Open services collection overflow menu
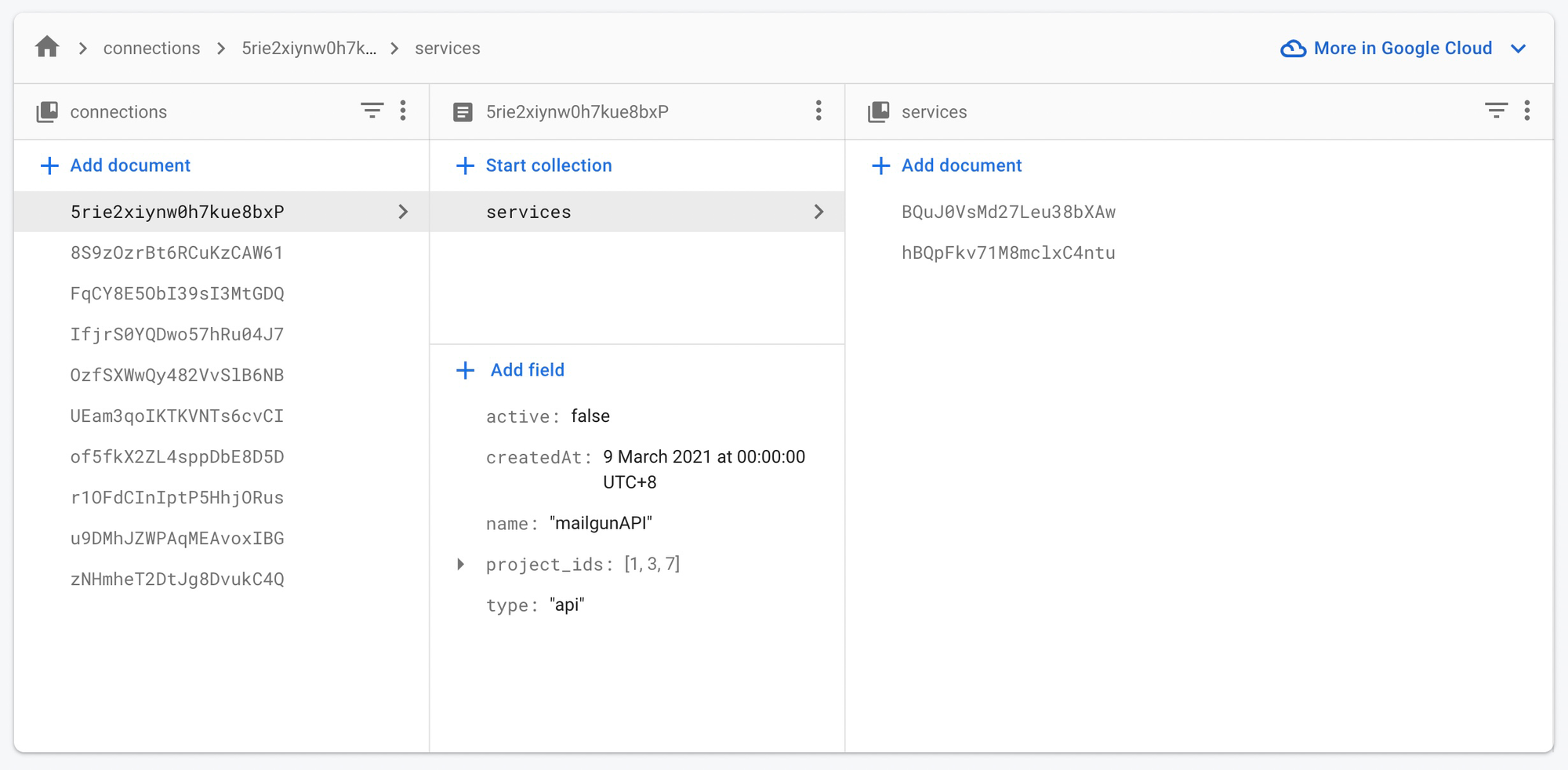This screenshot has width=1568, height=770. [x=1527, y=111]
